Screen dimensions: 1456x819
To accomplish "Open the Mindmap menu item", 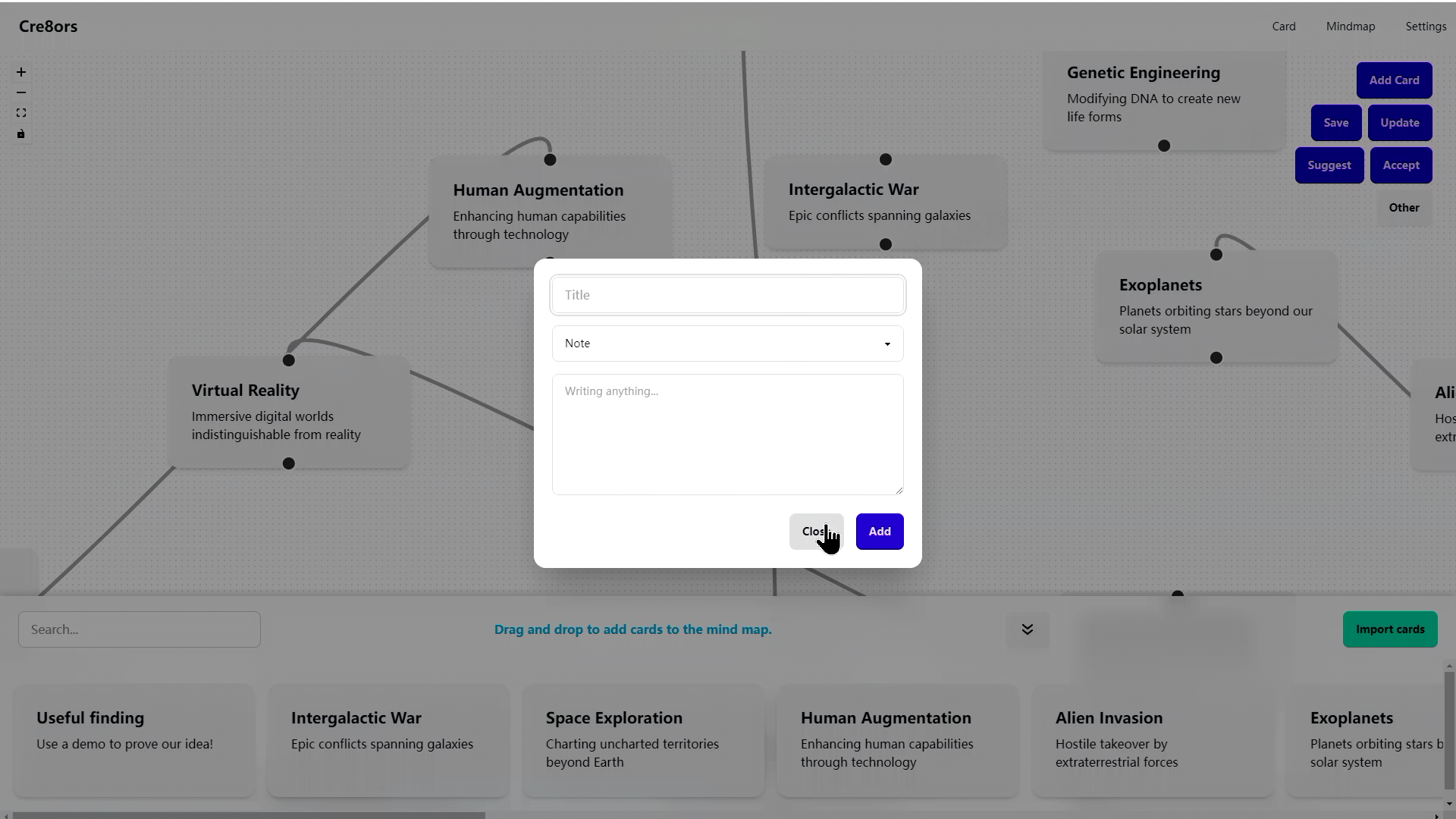I will 1351,27.
